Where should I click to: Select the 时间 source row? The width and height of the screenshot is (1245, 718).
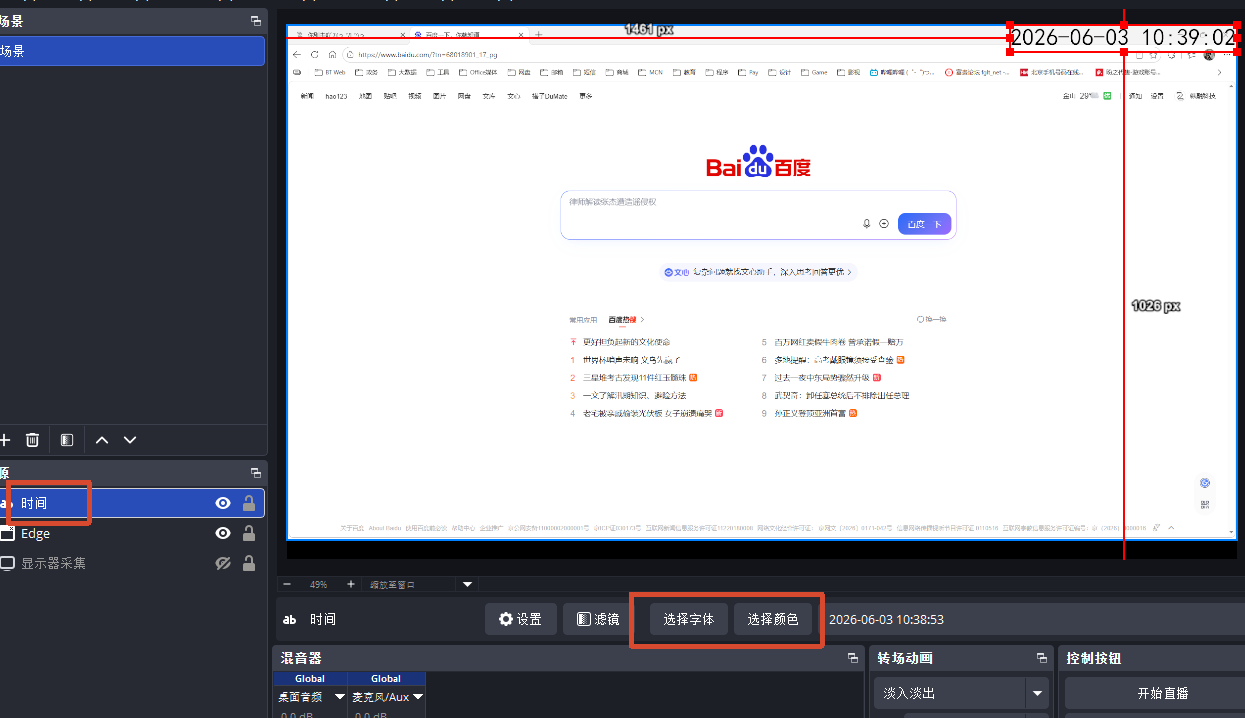[x=132, y=504]
